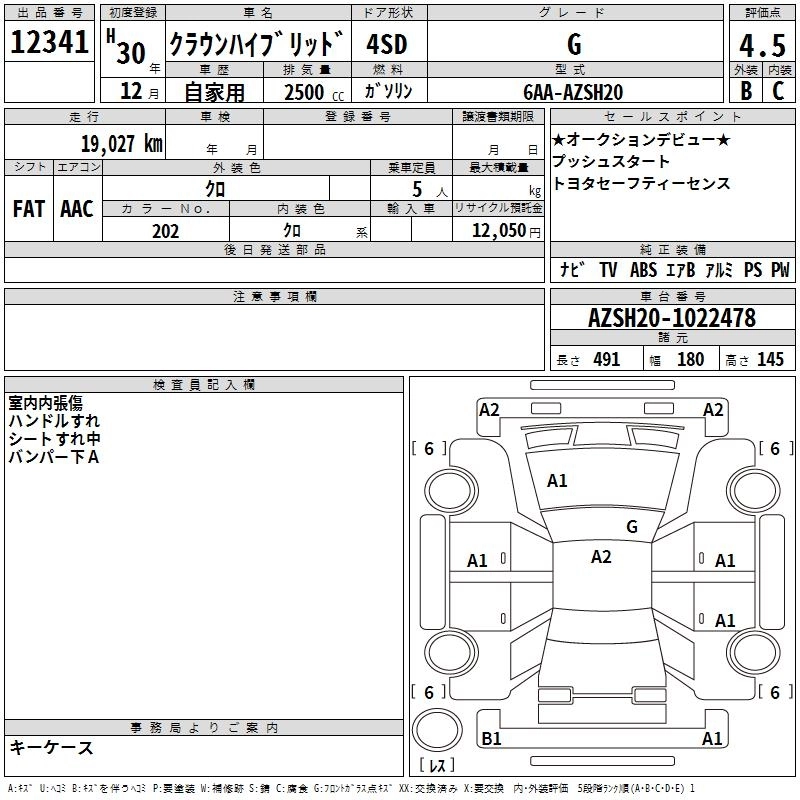Click the TV equipment item
Viewport: 800px width, 800px height.
[608, 270]
